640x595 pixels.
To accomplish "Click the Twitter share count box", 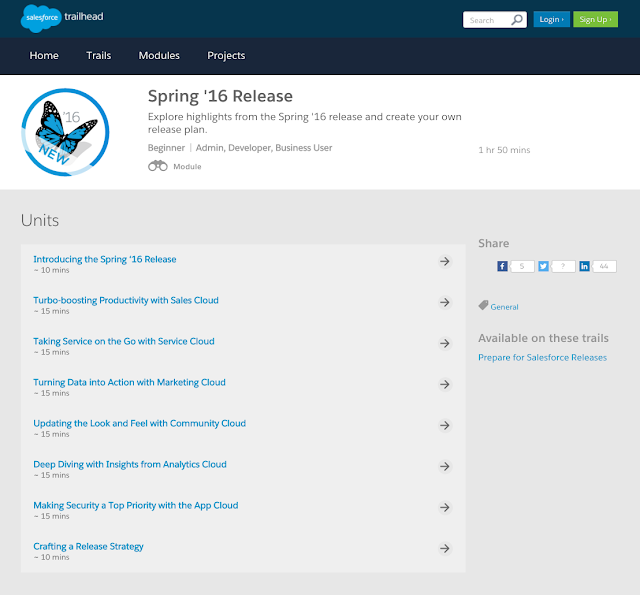I will click(x=563, y=266).
